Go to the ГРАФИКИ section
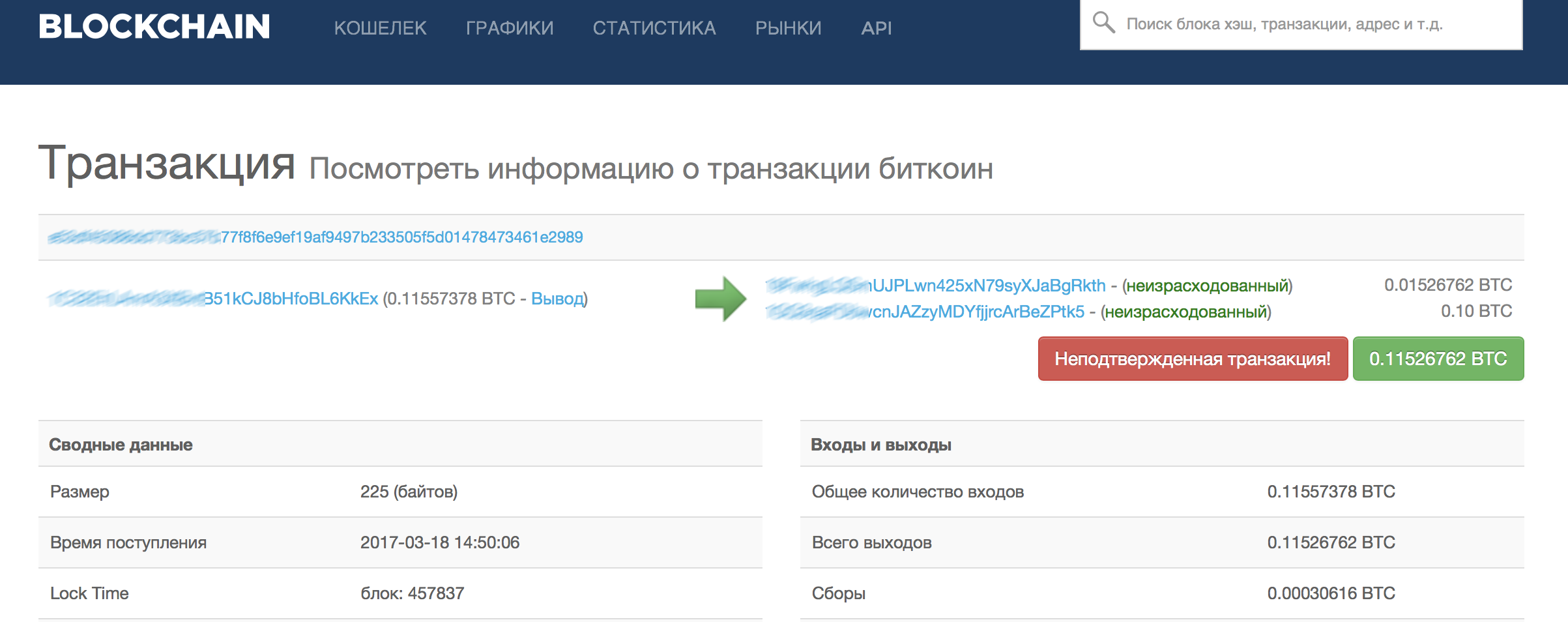The image size is (1568, 622). point(509,28)
